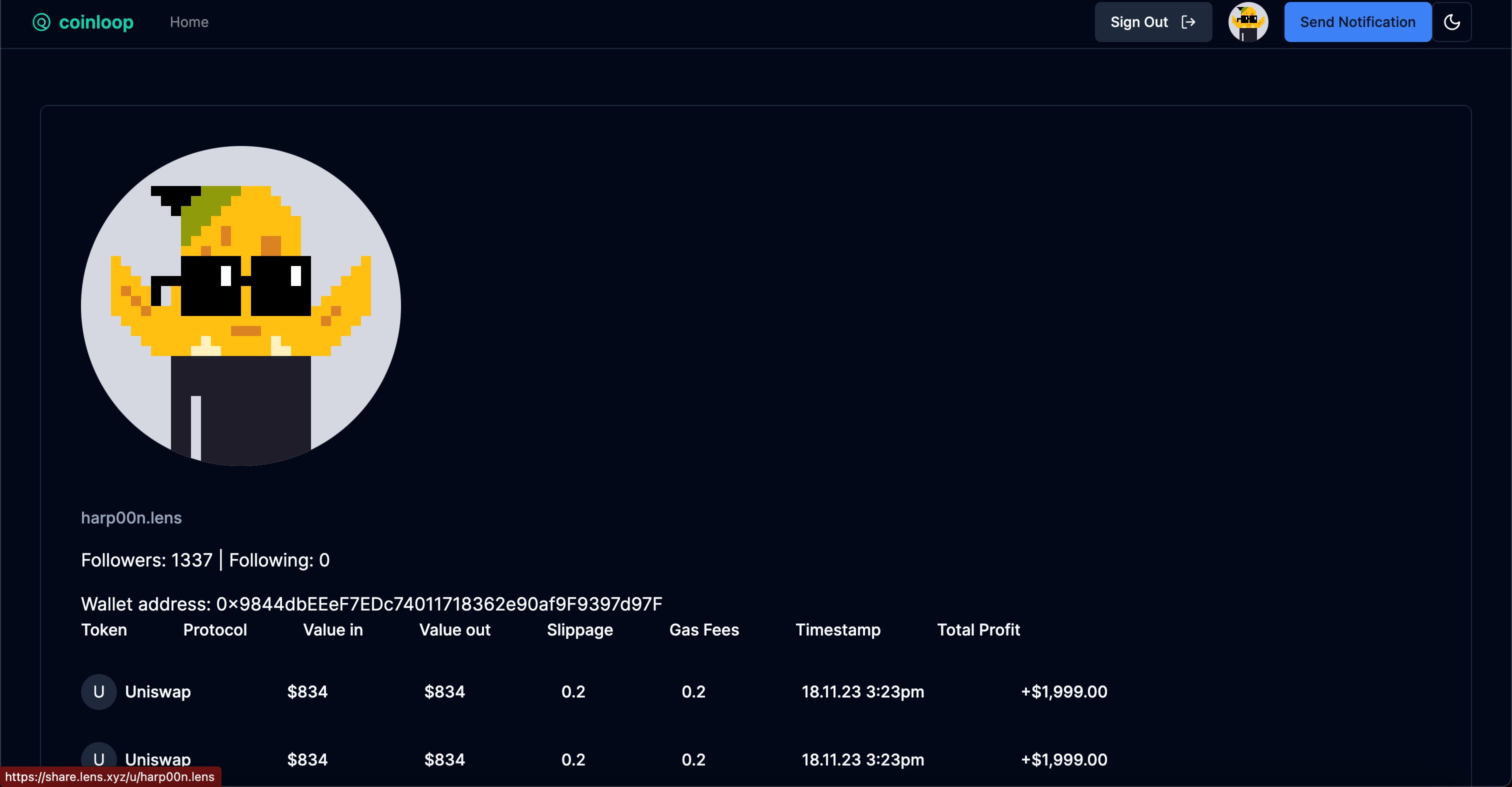Toggle the dark mode moon icon

coord(1451,22)
